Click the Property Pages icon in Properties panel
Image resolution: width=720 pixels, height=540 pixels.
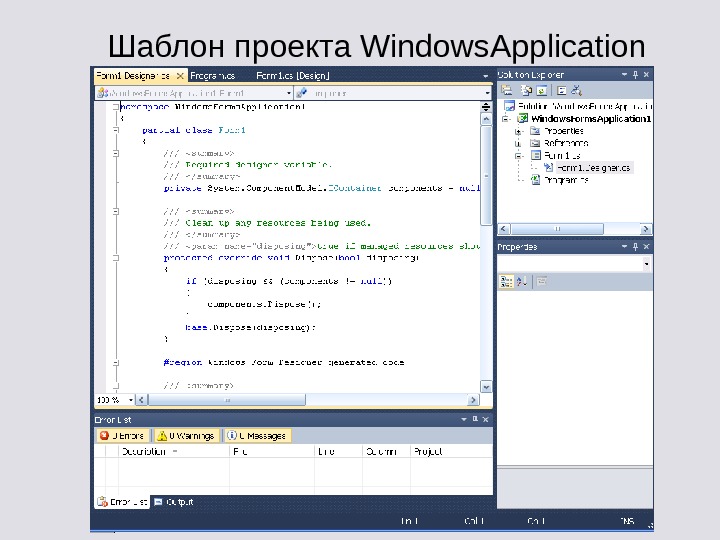(542, 281)
